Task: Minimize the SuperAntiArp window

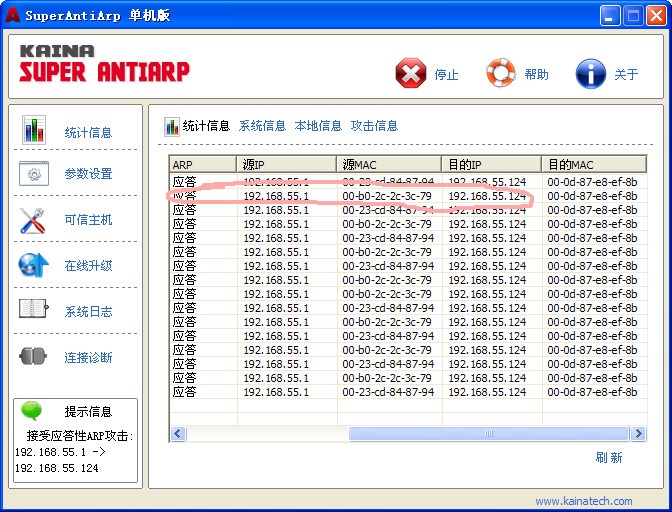Action: pos(609,16)
